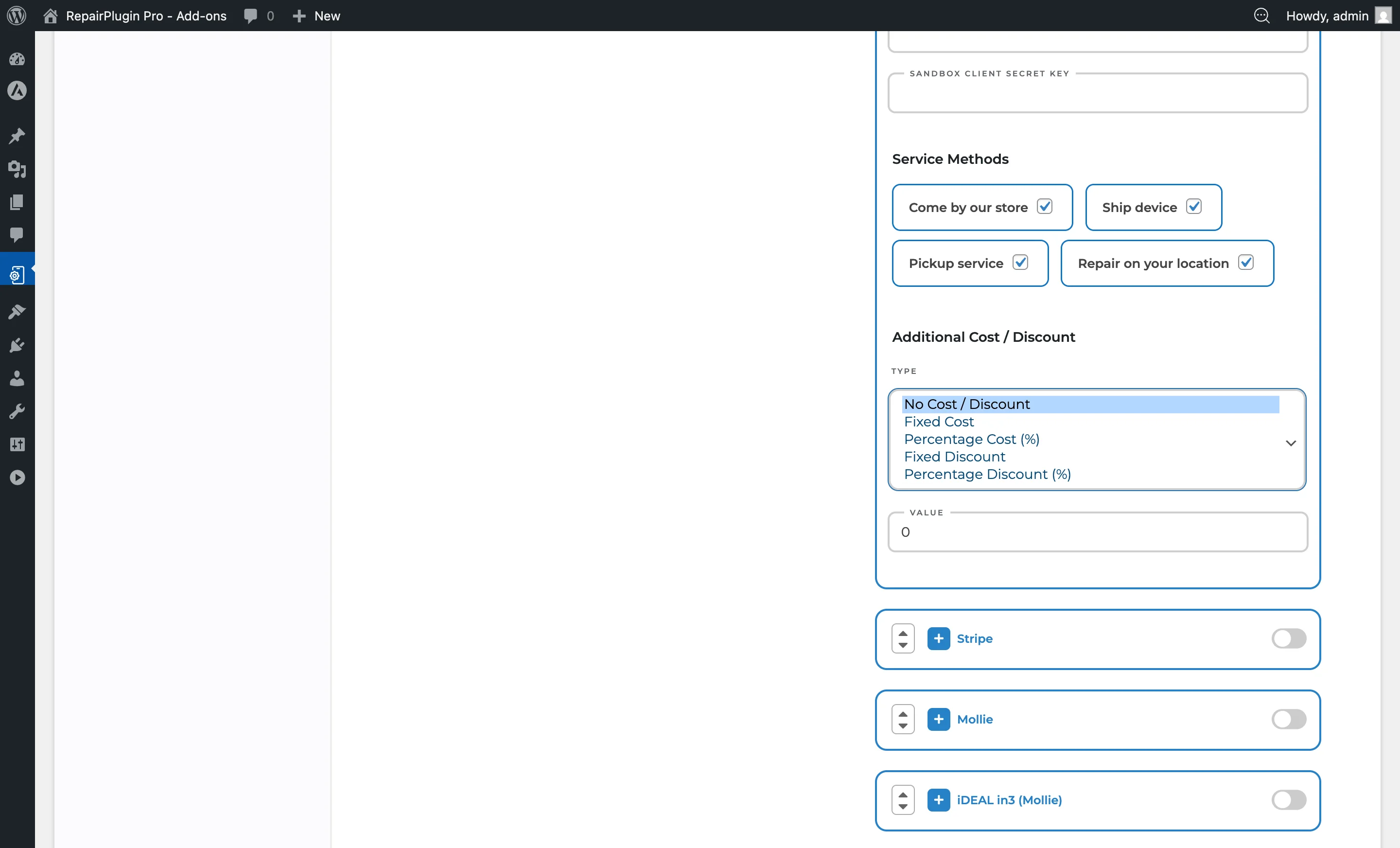
Task: Collapse the Type dropdown via its chevron
Action: pyautogui.click(x=1290, y=443)
